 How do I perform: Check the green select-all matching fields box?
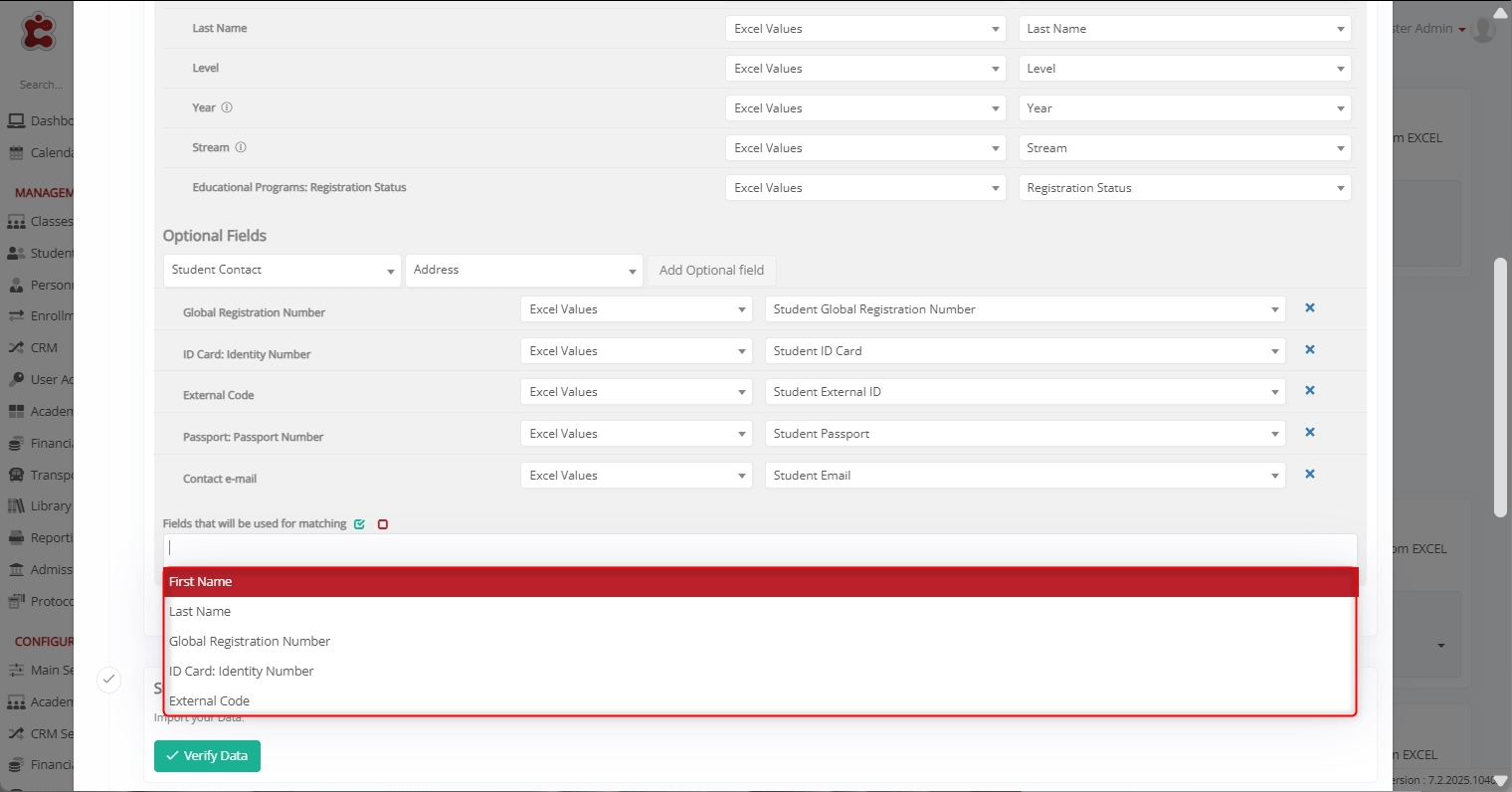tap(359, 524)
